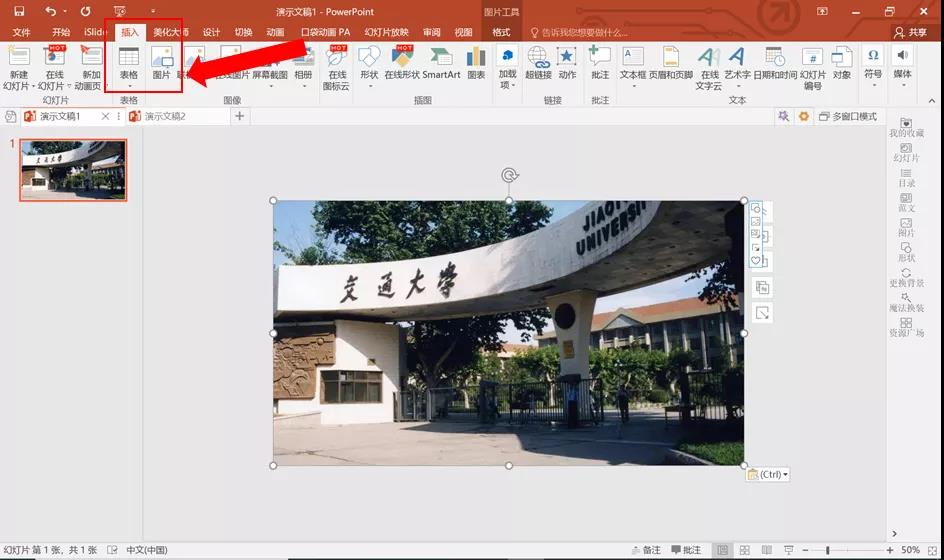Open the 相册 photo album tool
This screenshot has height=560, width=944.
303,67
